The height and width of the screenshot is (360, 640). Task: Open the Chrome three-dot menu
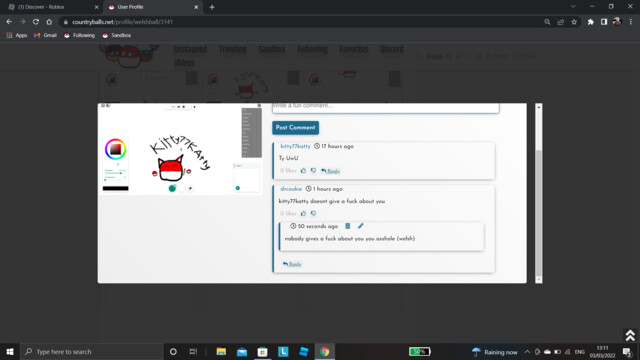pyautogui.click(x=631, y=22)
